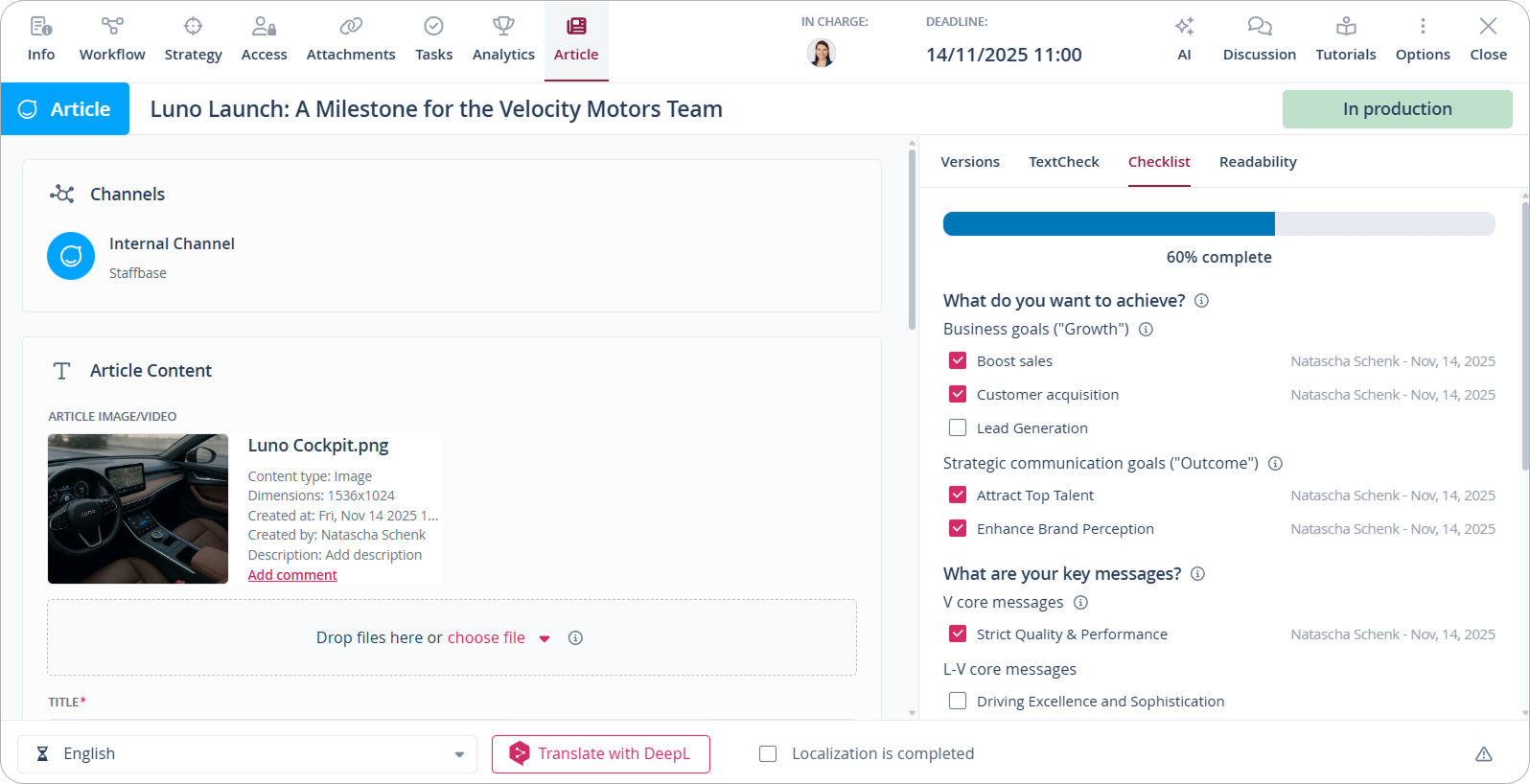Click info icon beside Business goals heading

[x=1146, y=330]
